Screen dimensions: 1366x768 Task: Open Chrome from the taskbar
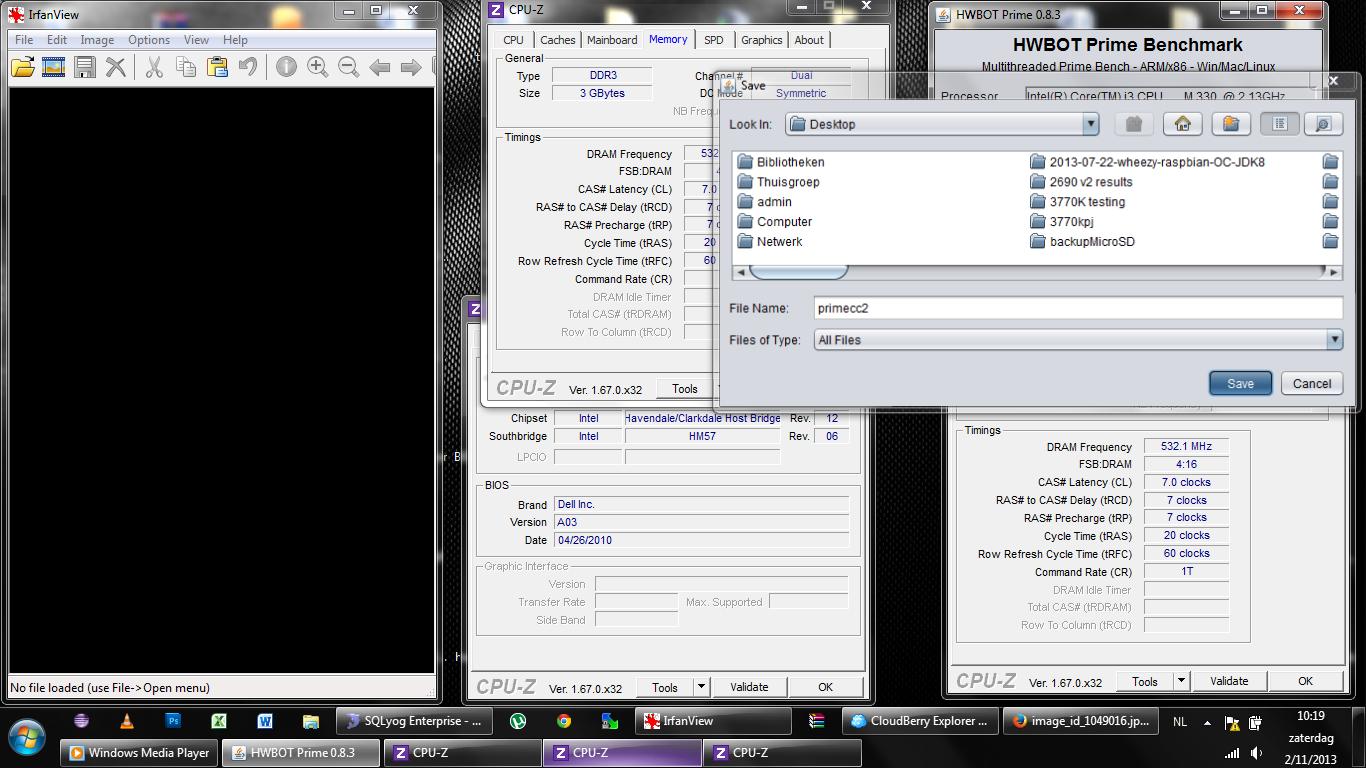tap(564, 721)
